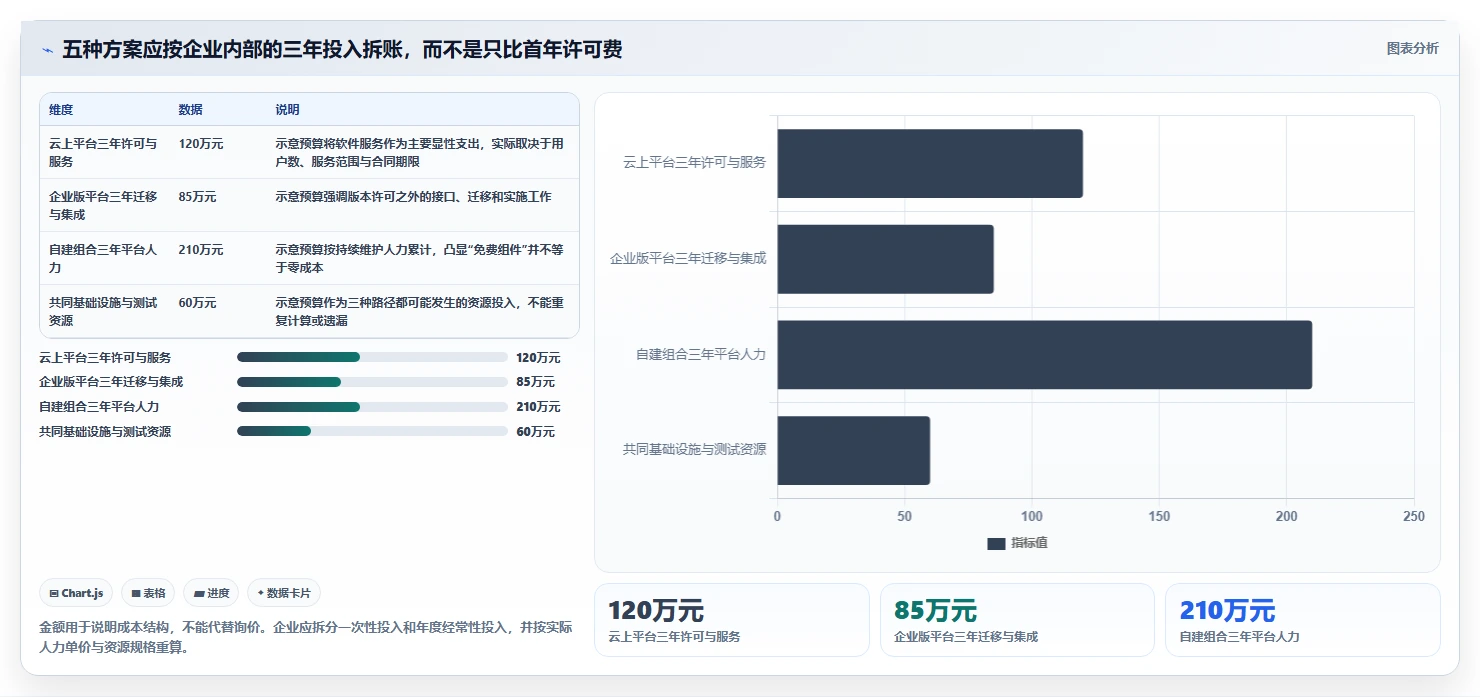The width and height of the screenshot is (1480, 697).
Task: Select the Chart.js tag chip
Action: [76, 593]
